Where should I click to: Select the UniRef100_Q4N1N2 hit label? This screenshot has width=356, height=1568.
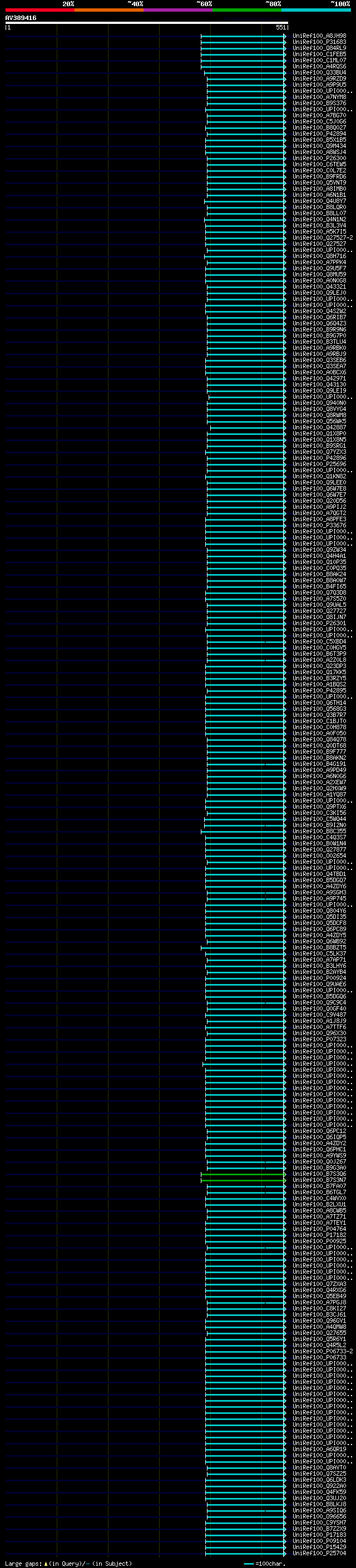pyautogui.click(x=319, y=219)
